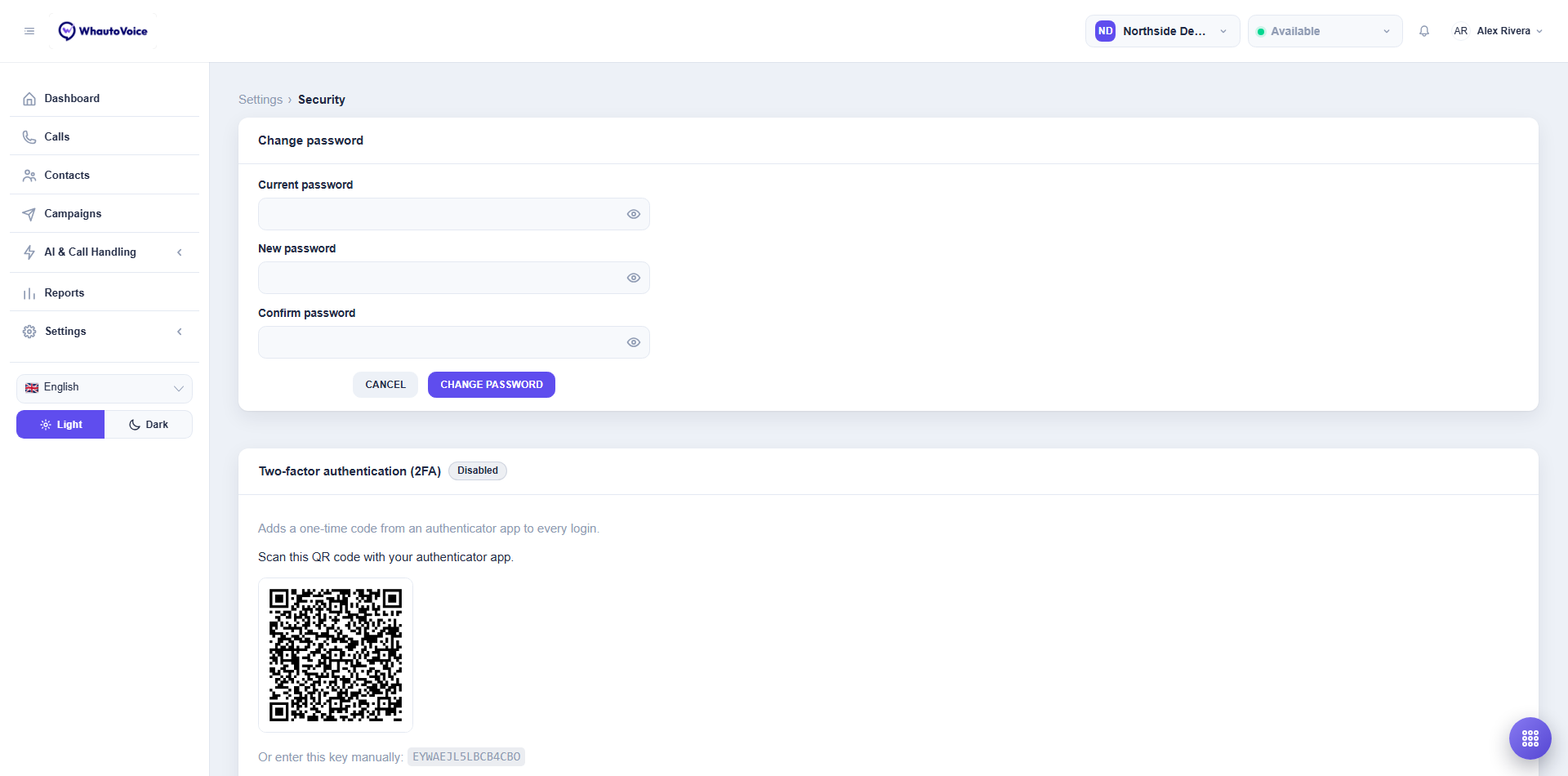Change the Available status dropdown

coord(1325,31)
